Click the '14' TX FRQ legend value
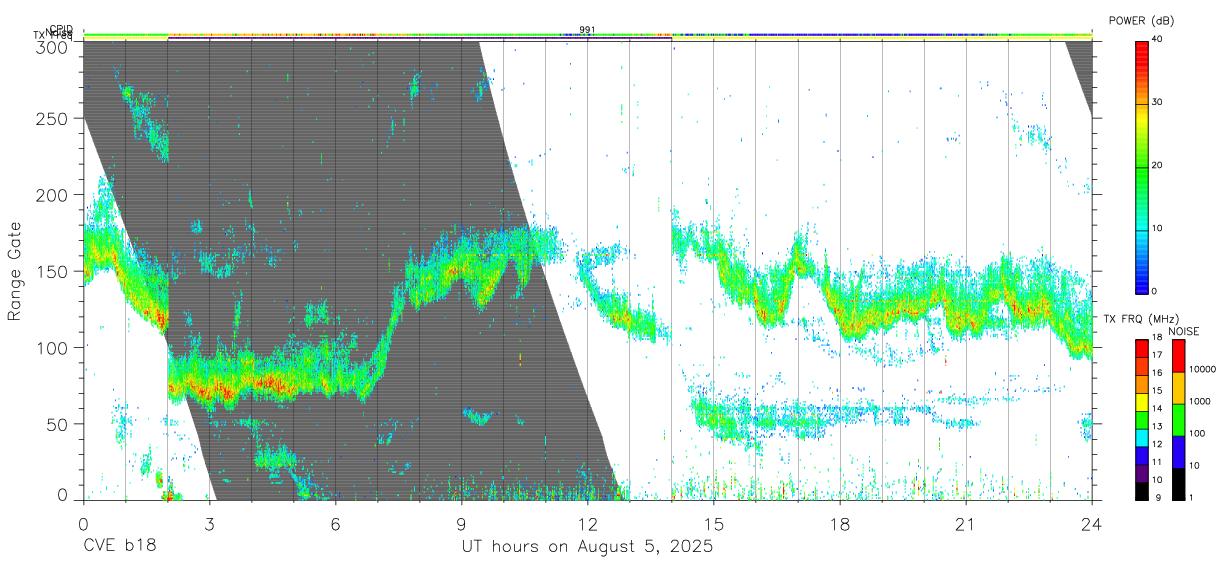Viewport: 1228px width, 567px height. pos(1158,408)
